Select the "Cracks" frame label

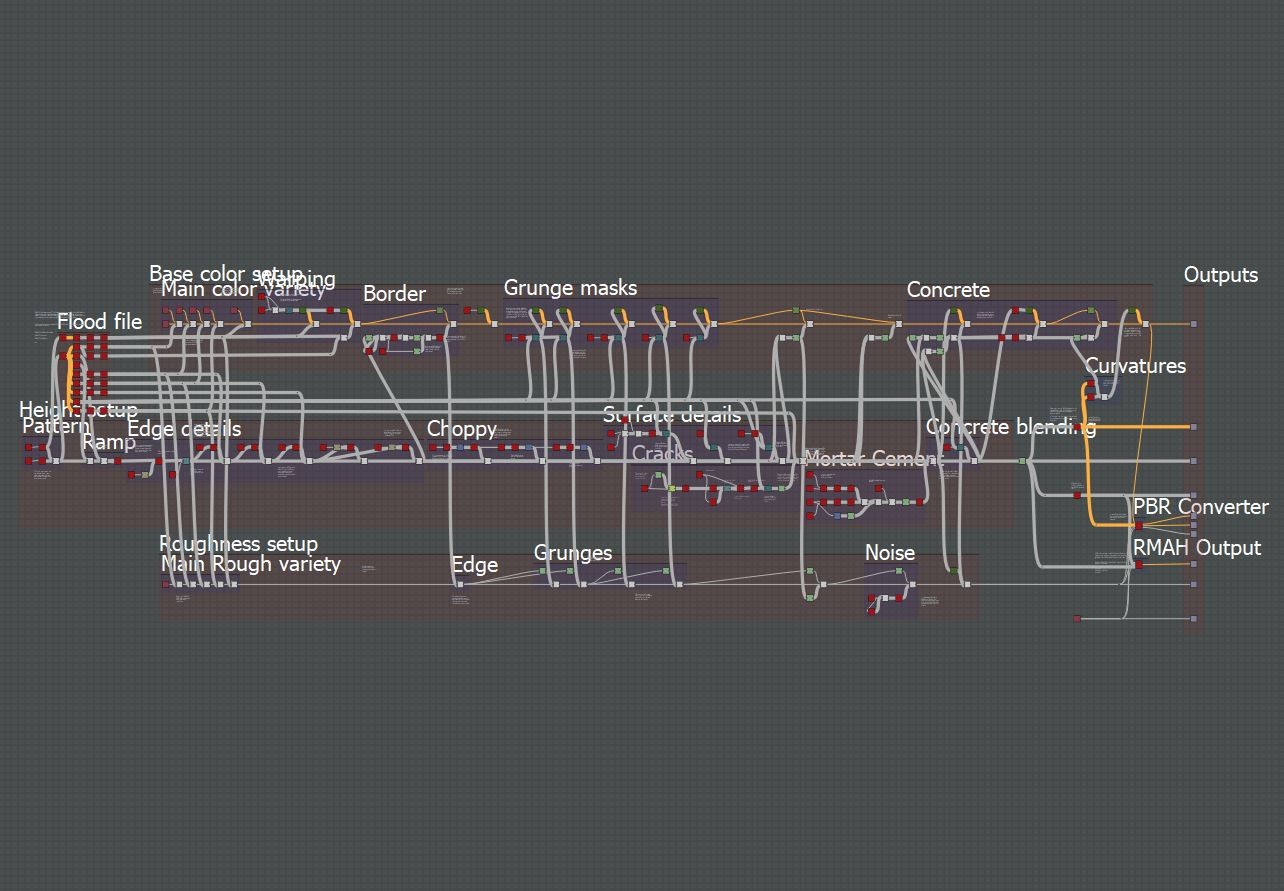pyautogui.click(x=662, y=454)
